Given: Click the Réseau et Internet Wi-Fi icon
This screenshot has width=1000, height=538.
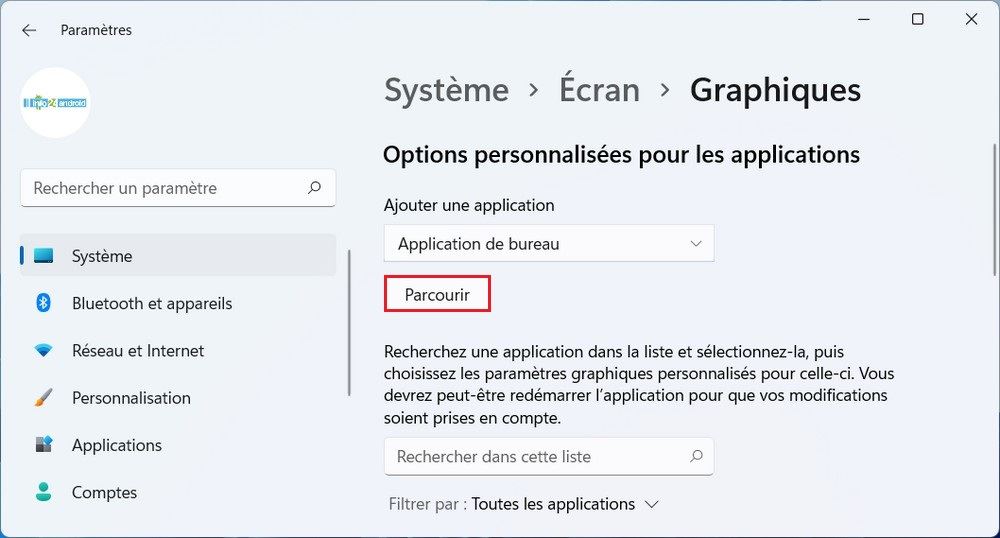Looking at the screenshot, I should [43, 351].
